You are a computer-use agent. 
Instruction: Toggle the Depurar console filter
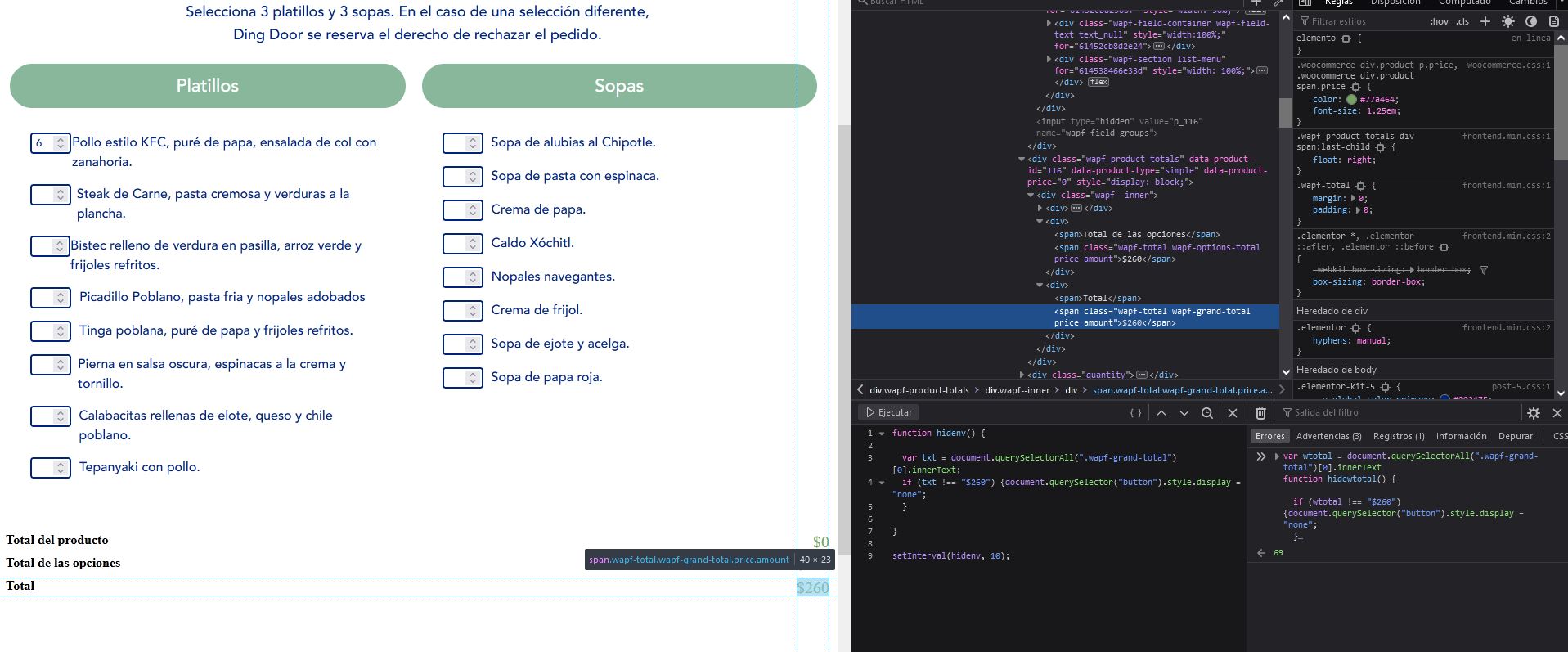[1516, 437]
